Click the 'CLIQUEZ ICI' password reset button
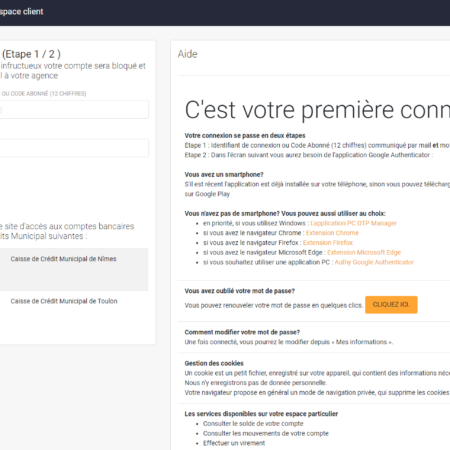 391,305
